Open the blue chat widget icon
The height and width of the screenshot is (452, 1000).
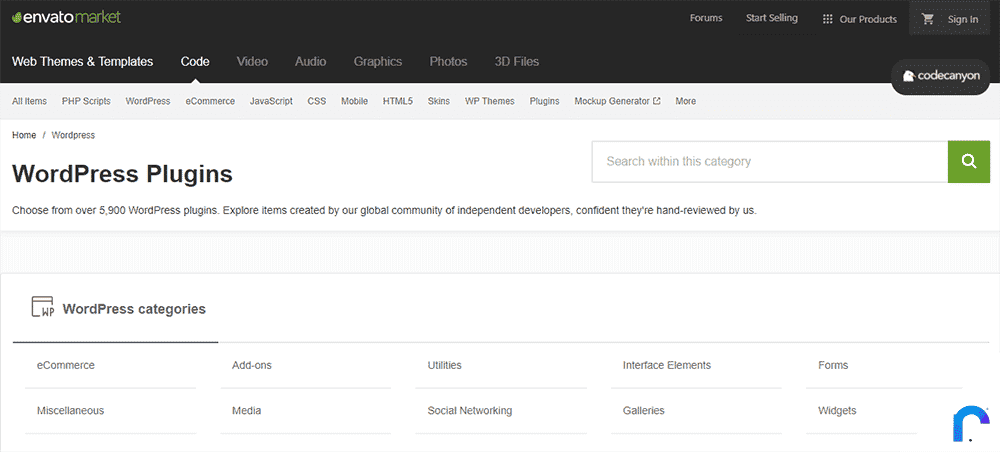[972, 423]
